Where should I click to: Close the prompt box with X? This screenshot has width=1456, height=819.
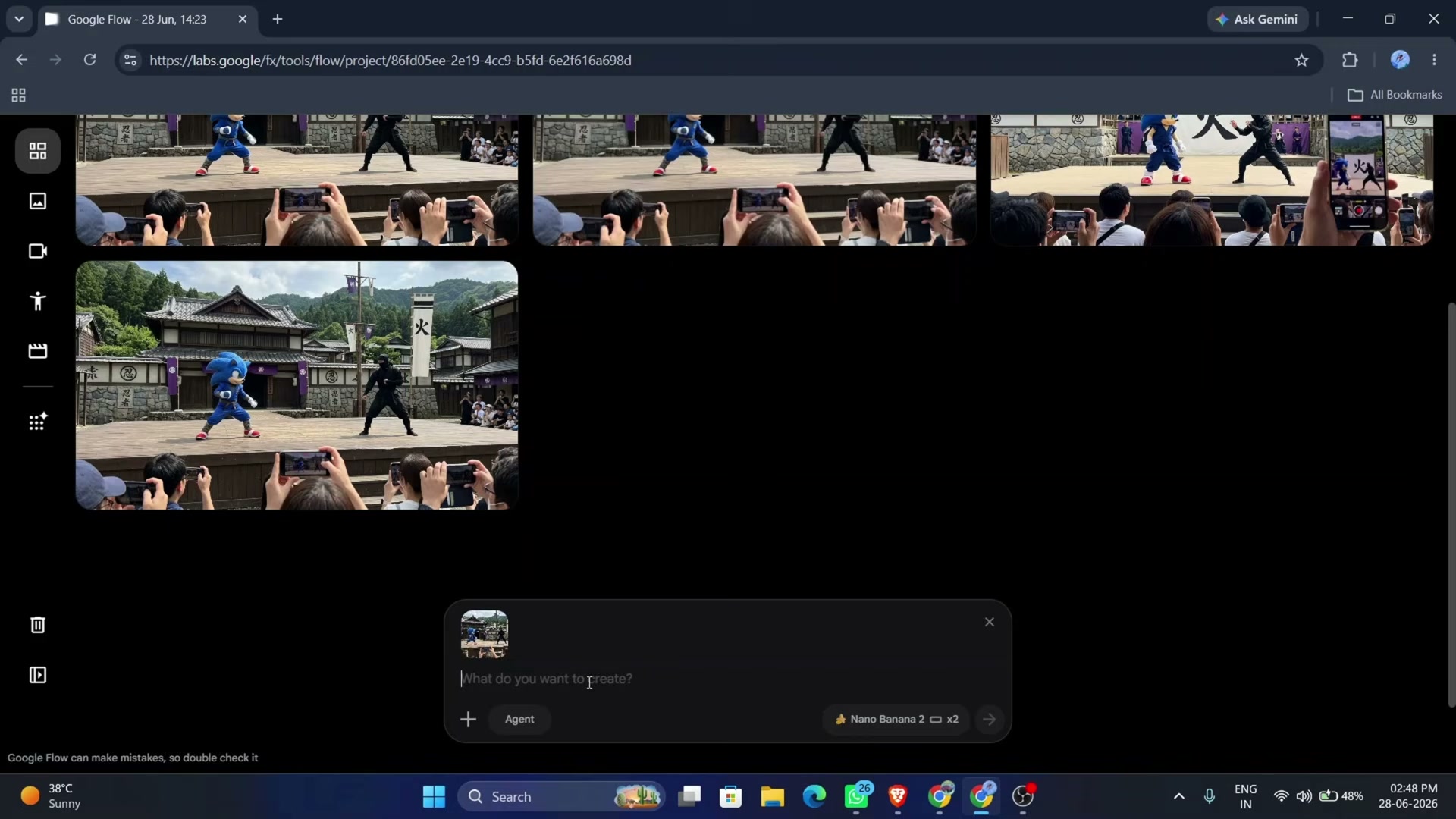(x=989, y=622)
